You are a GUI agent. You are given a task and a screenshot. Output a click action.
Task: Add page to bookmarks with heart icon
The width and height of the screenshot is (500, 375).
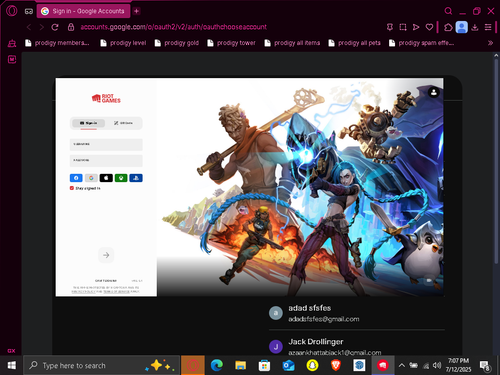[429, 27]
